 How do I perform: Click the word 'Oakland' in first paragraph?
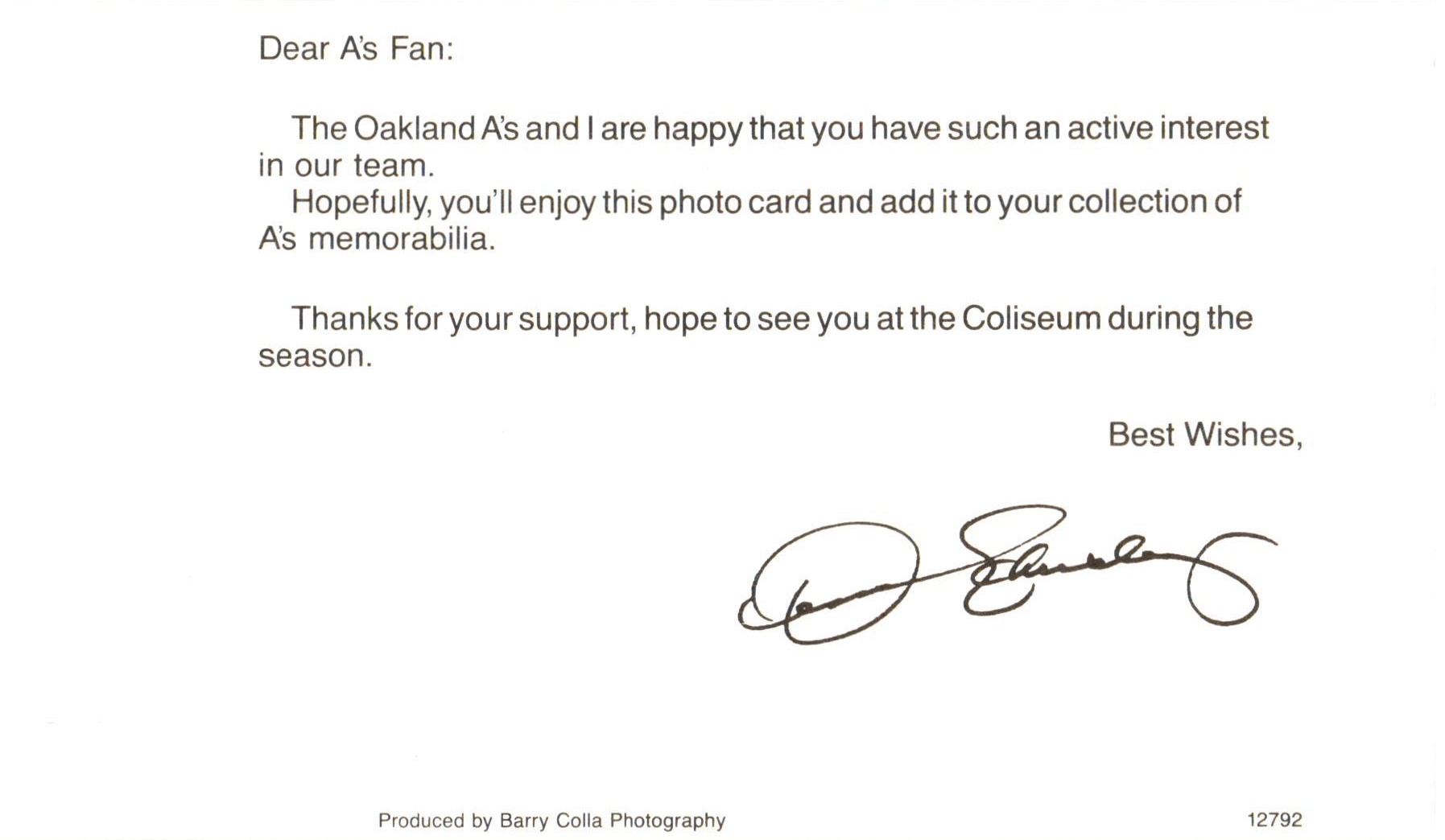click(x=414, y=128)
